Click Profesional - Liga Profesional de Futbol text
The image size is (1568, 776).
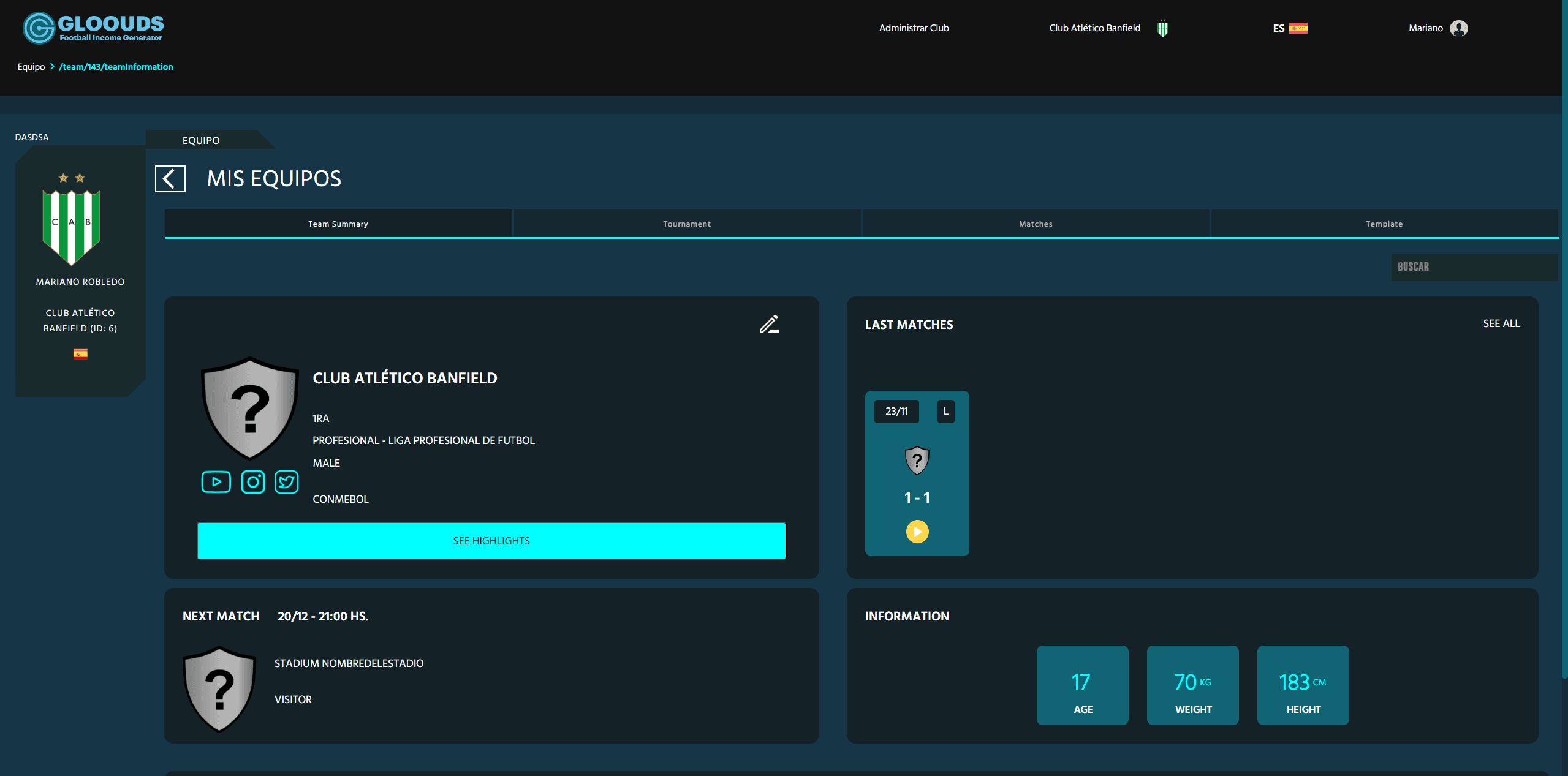tap(423, 440)
